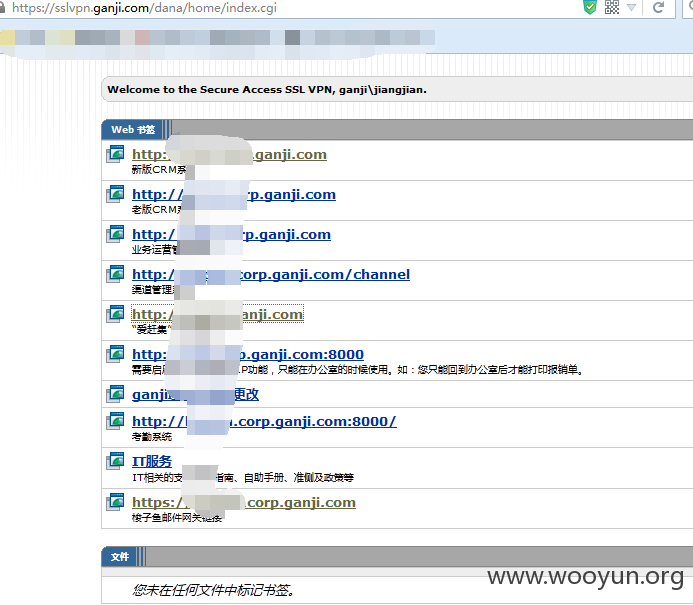Screen dimensions: 693x605
Task: Collapse the 文件 section header
Action: [120, 557]
